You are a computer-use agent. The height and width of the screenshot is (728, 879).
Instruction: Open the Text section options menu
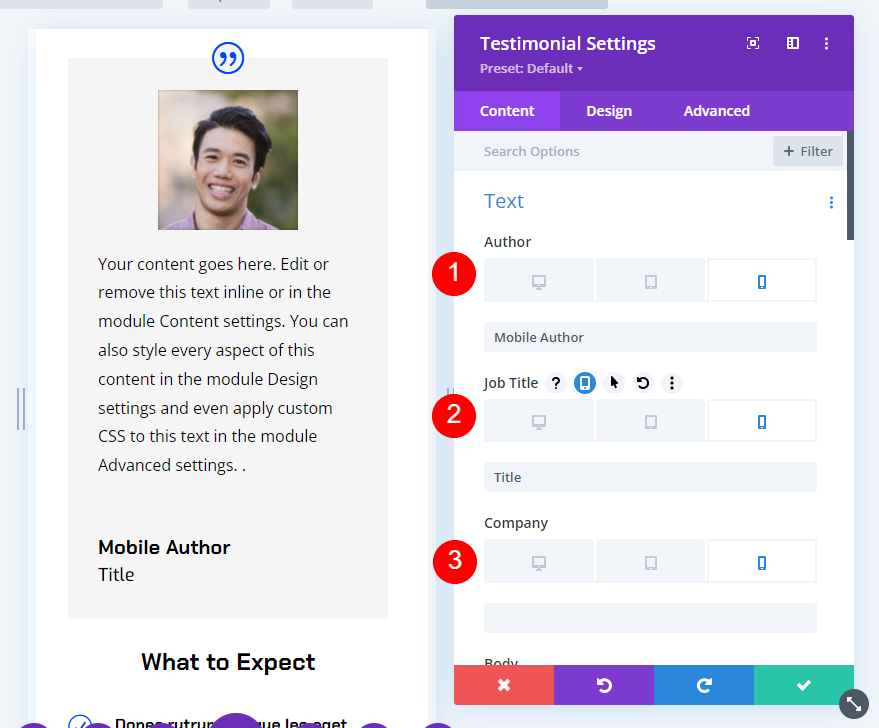[x=831, y=202]
